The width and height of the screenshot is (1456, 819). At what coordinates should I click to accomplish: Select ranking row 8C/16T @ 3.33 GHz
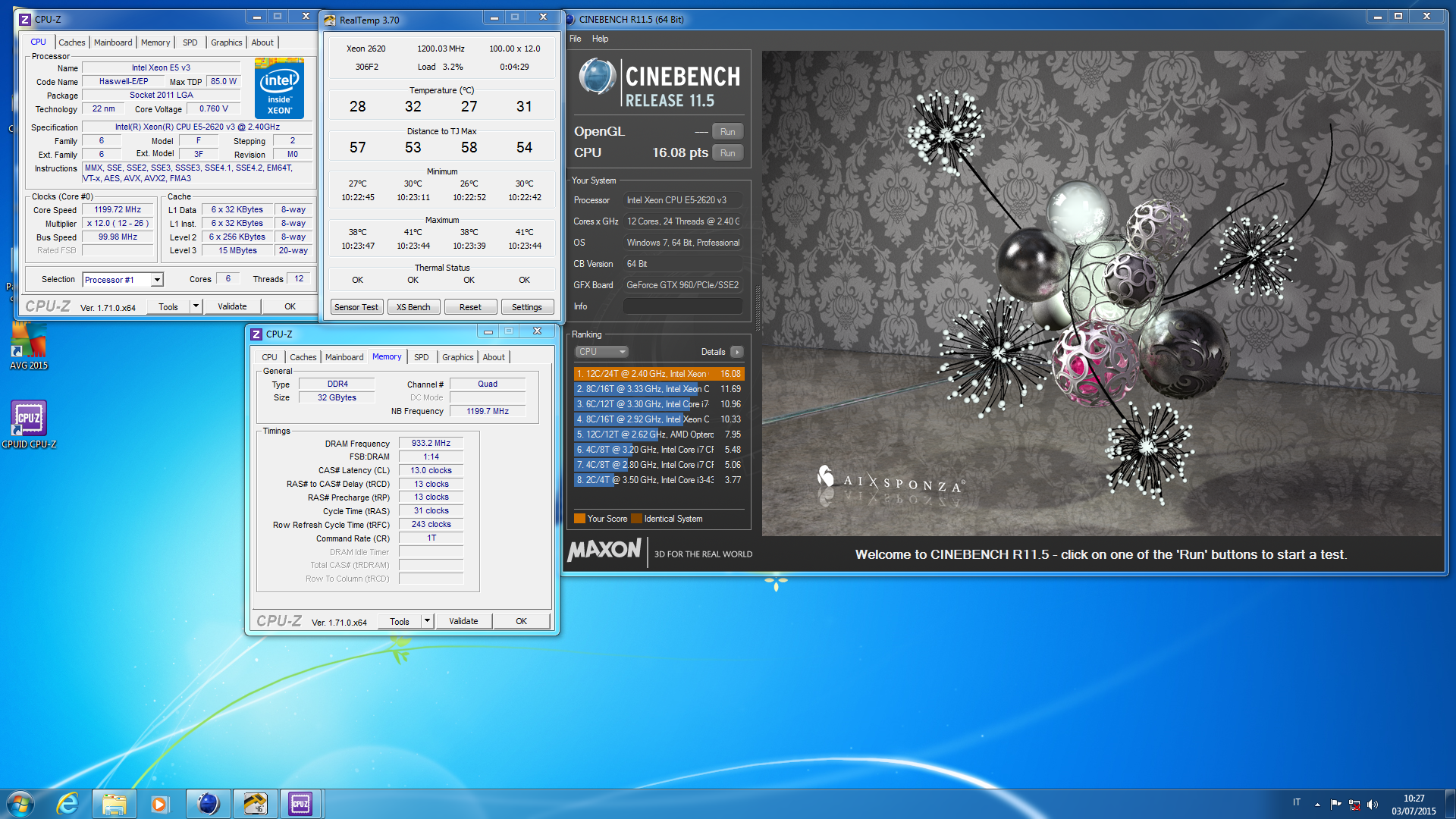click(x=659, y=389)
